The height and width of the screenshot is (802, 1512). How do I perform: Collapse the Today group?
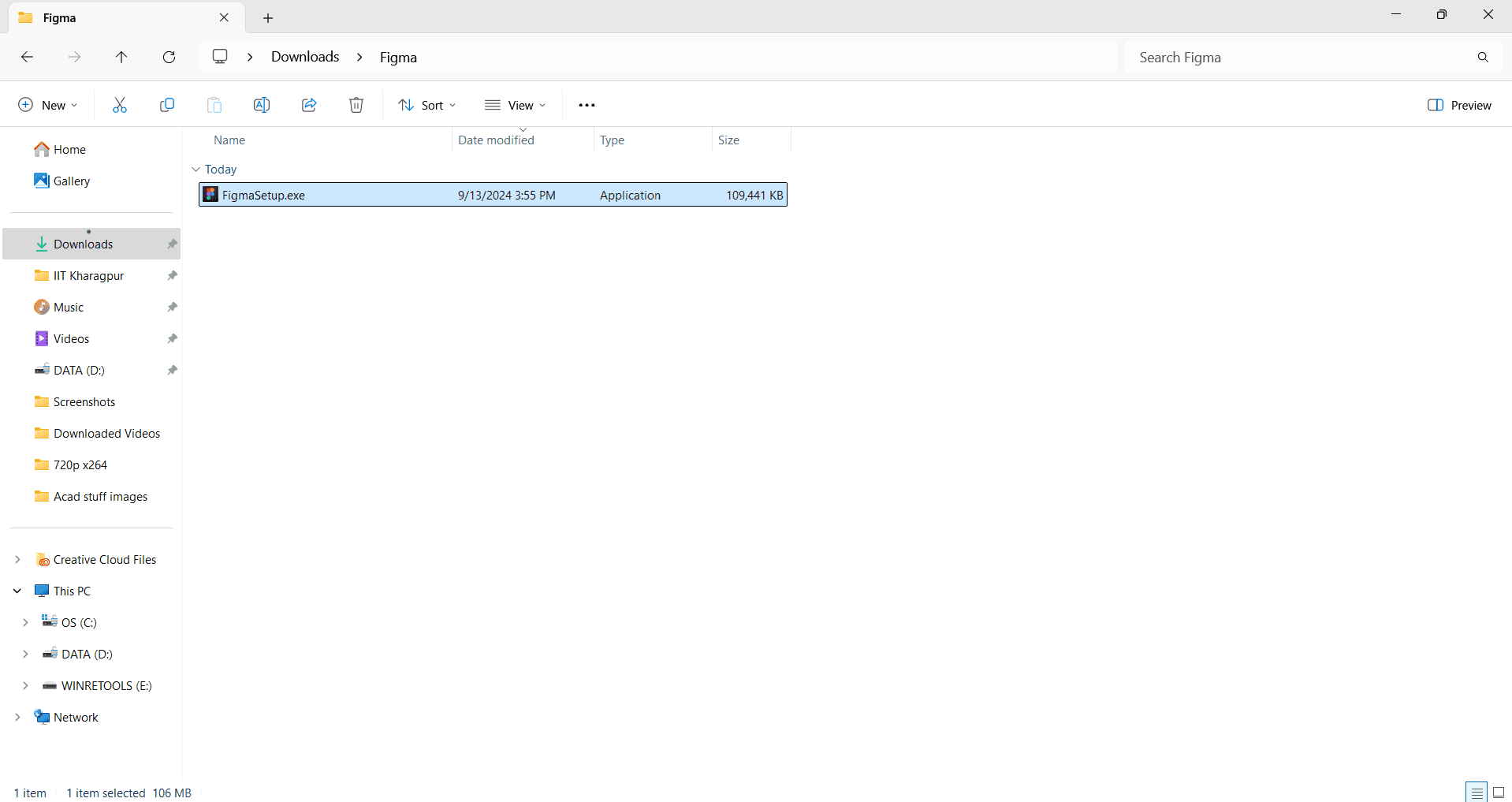coord(196,169)
